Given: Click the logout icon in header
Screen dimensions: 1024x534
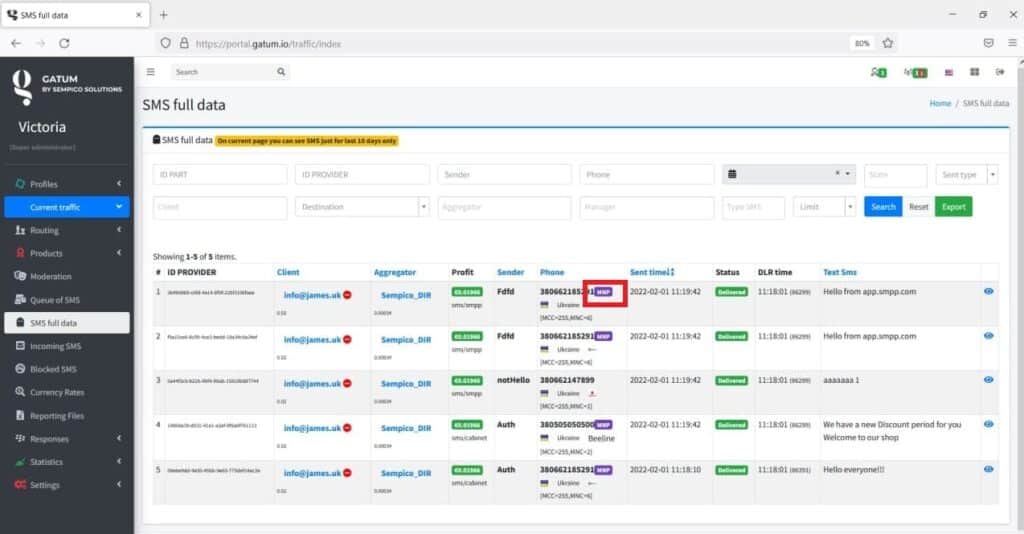Looking at the screenshot, I should [1000, 72].
